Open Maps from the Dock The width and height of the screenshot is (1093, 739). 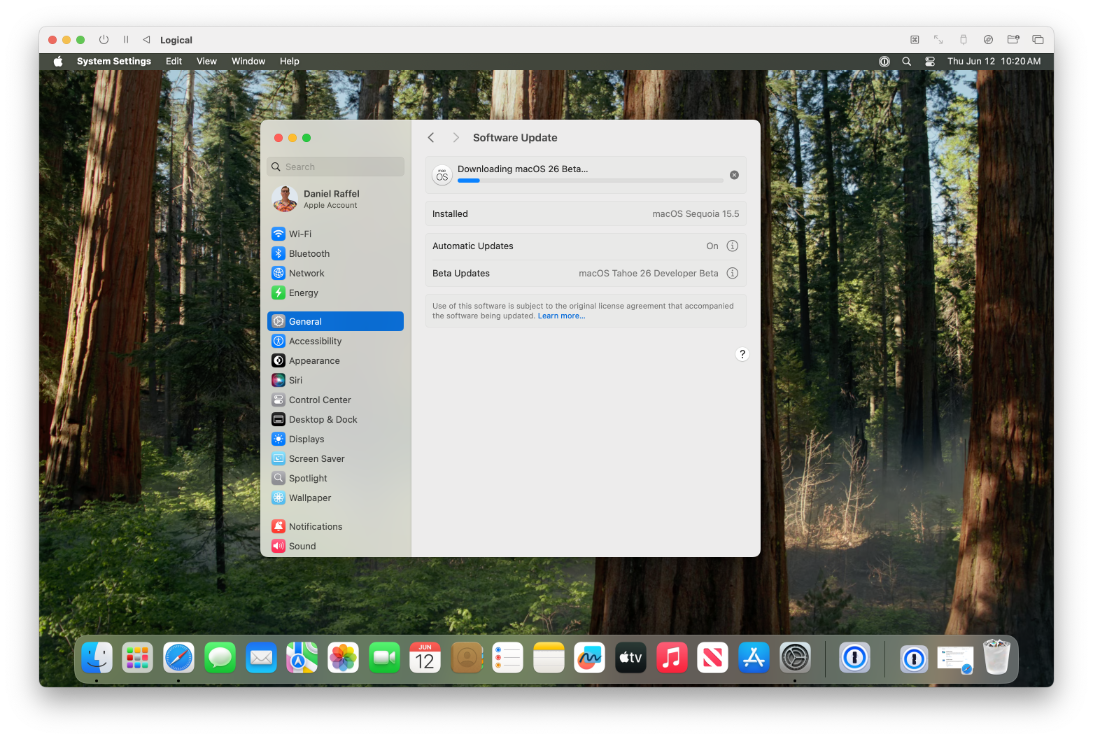[302, 657]
